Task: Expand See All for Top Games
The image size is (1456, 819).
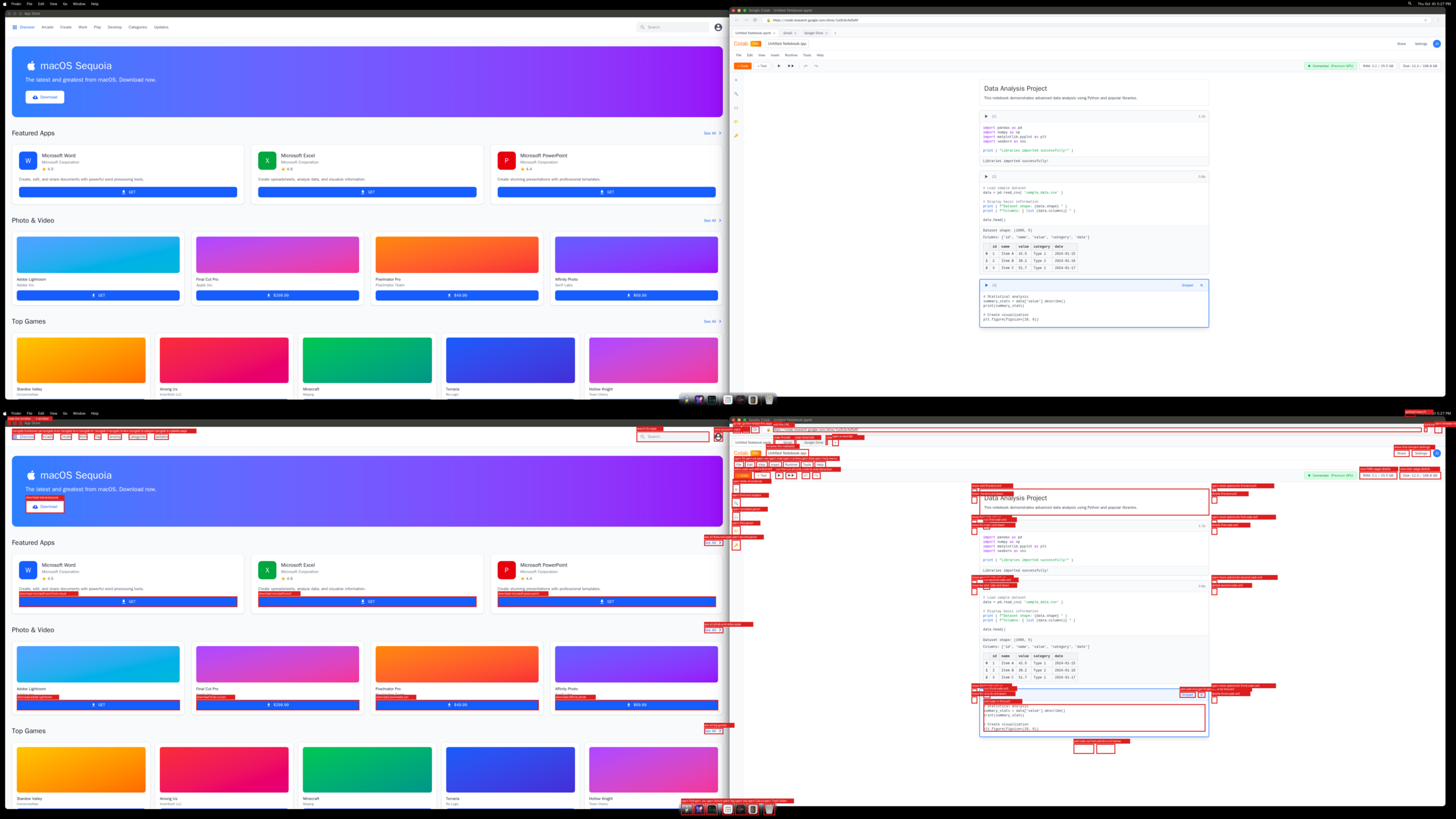Action: tap(712, 321)
